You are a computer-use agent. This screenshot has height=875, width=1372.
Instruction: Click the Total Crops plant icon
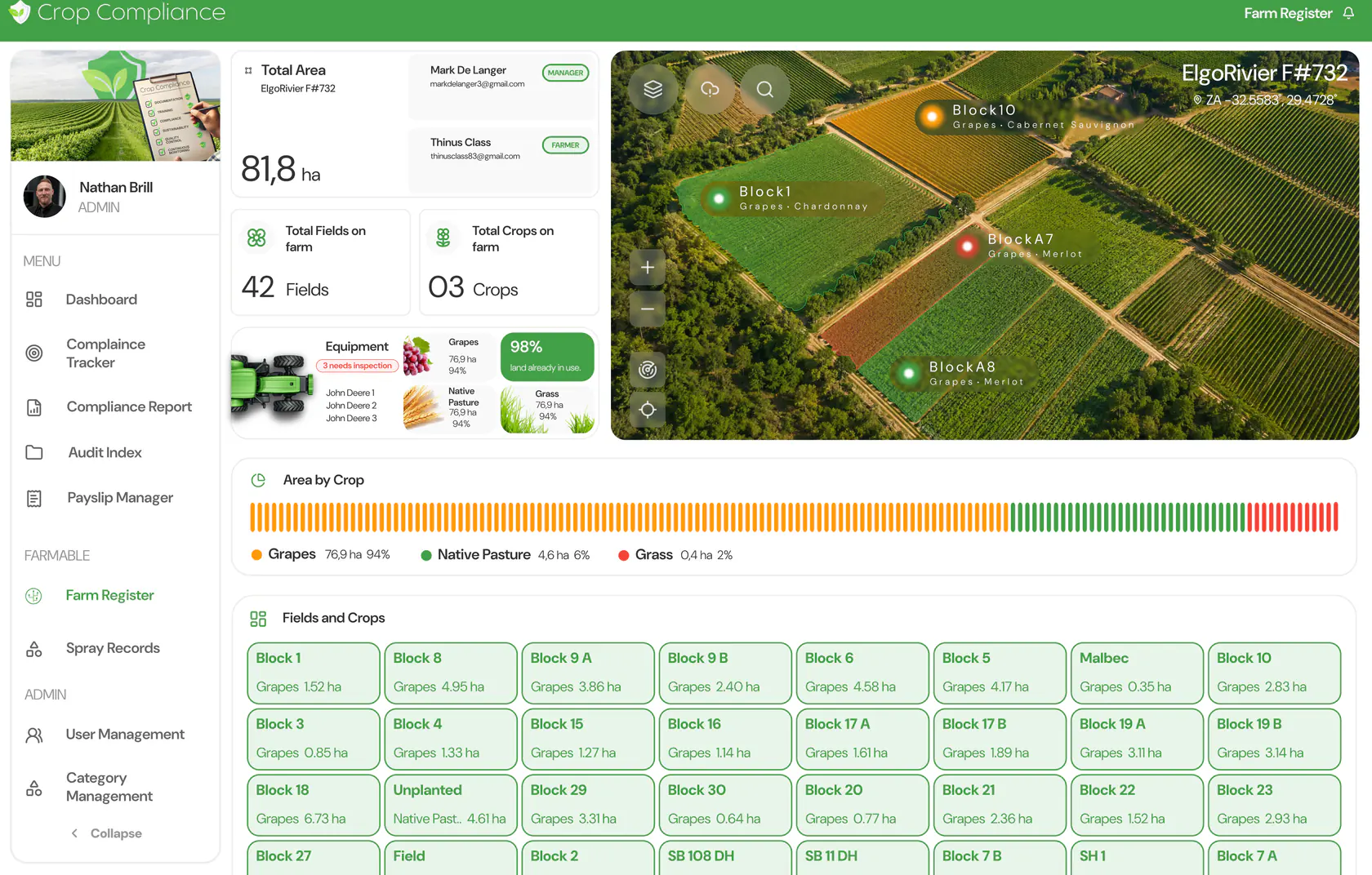(443, 238)
